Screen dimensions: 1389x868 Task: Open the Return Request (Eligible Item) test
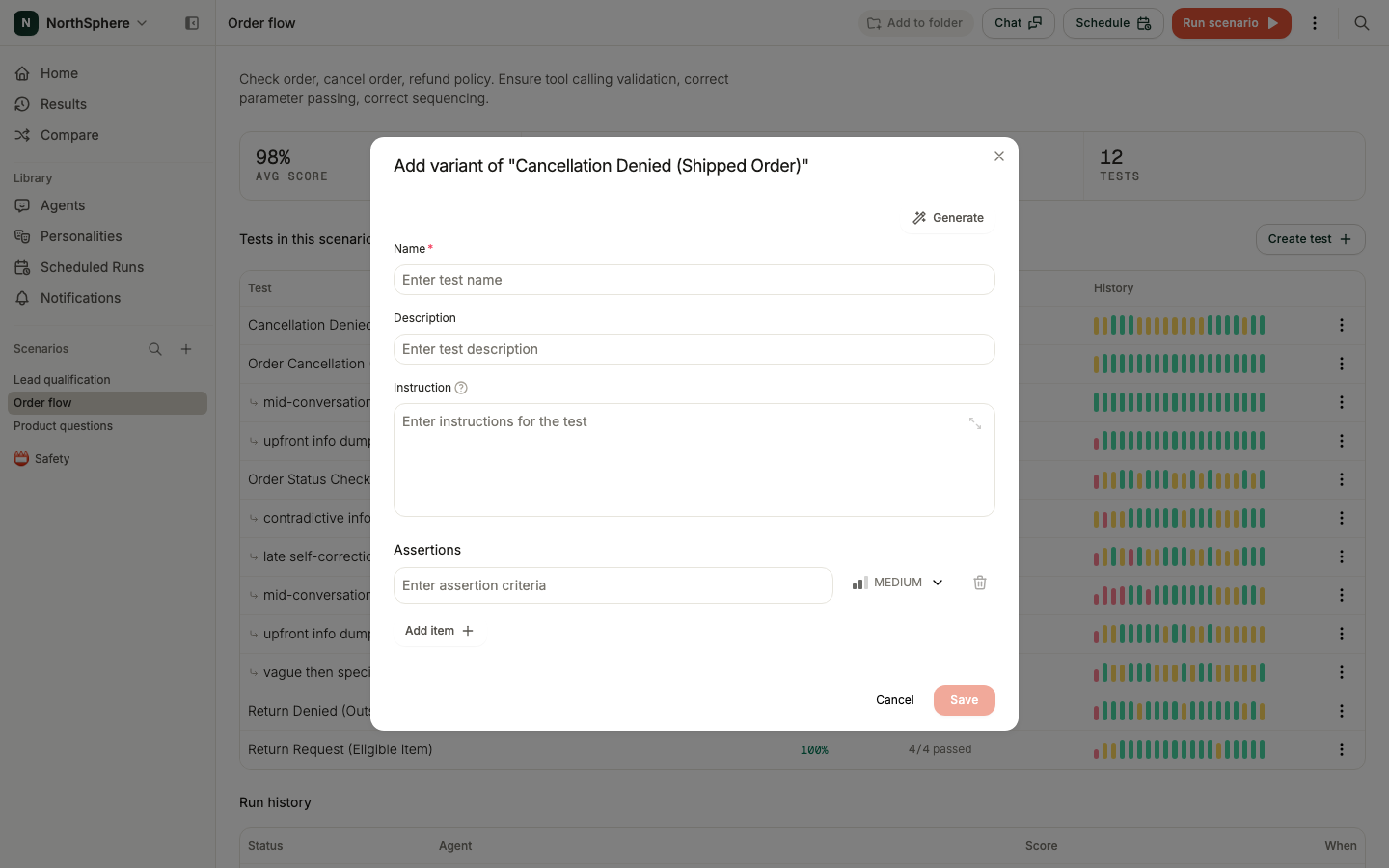340,749
